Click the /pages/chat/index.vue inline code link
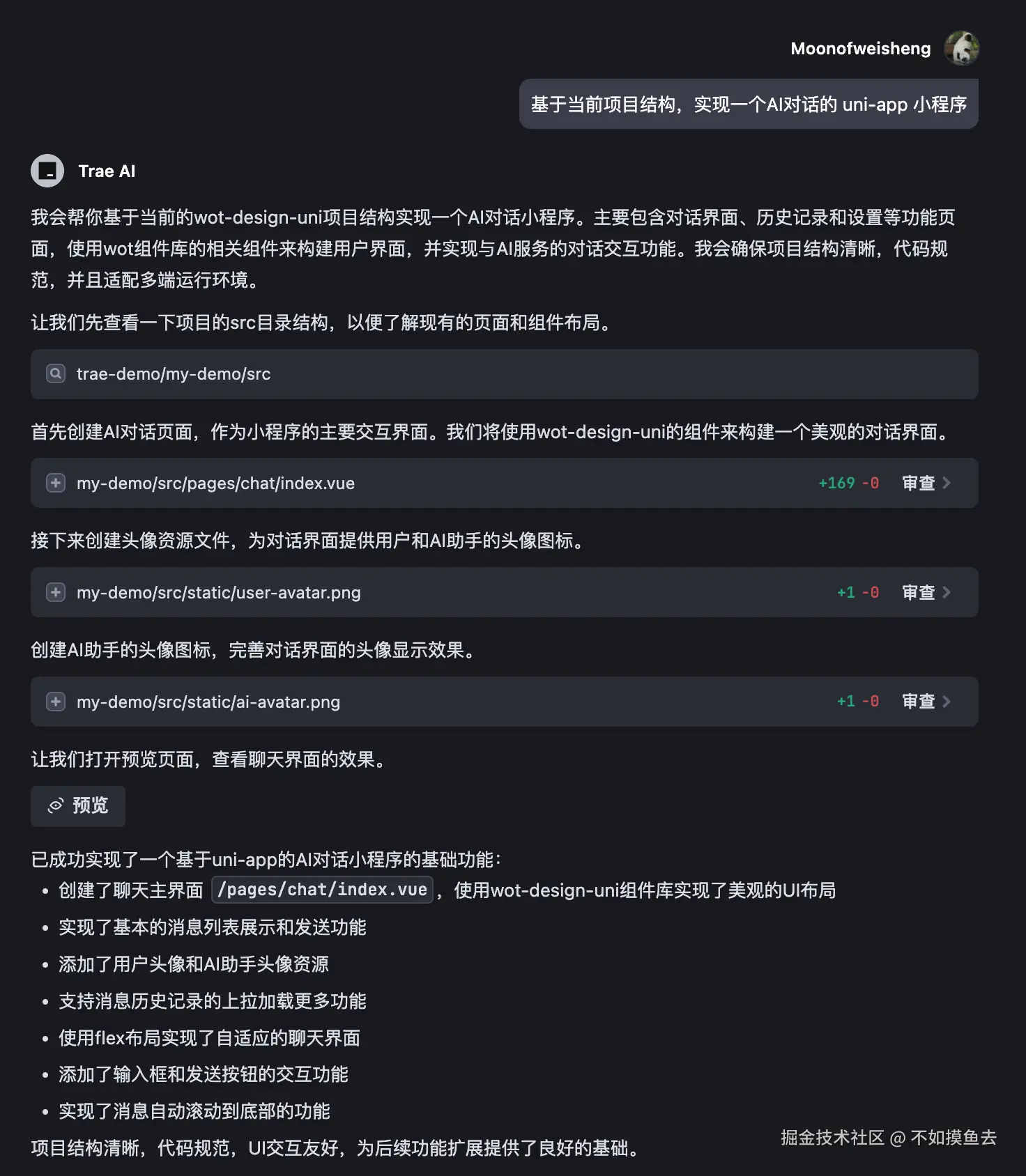Screen dimensions: 1026x1176 (x=322, y=890)
